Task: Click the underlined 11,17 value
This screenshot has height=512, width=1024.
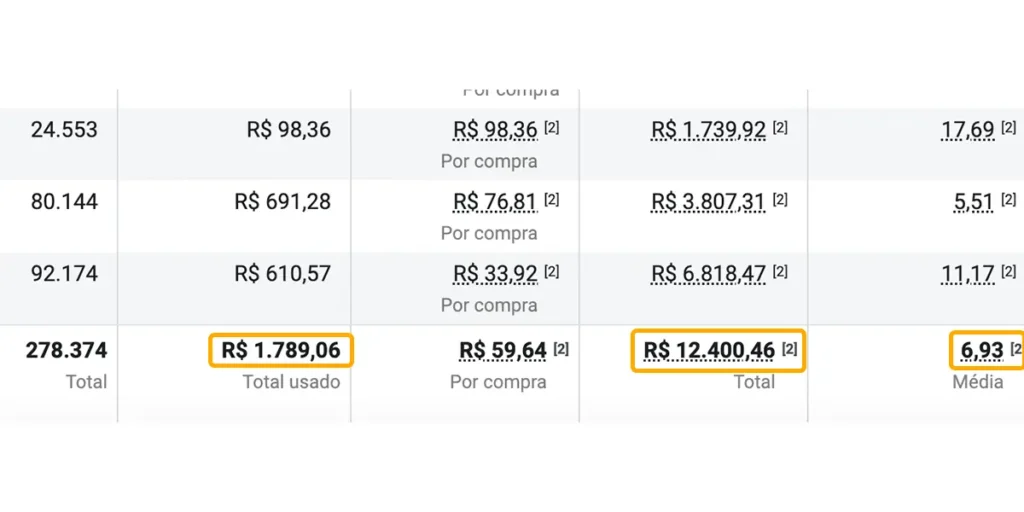Action: click(x=967, y=274)
